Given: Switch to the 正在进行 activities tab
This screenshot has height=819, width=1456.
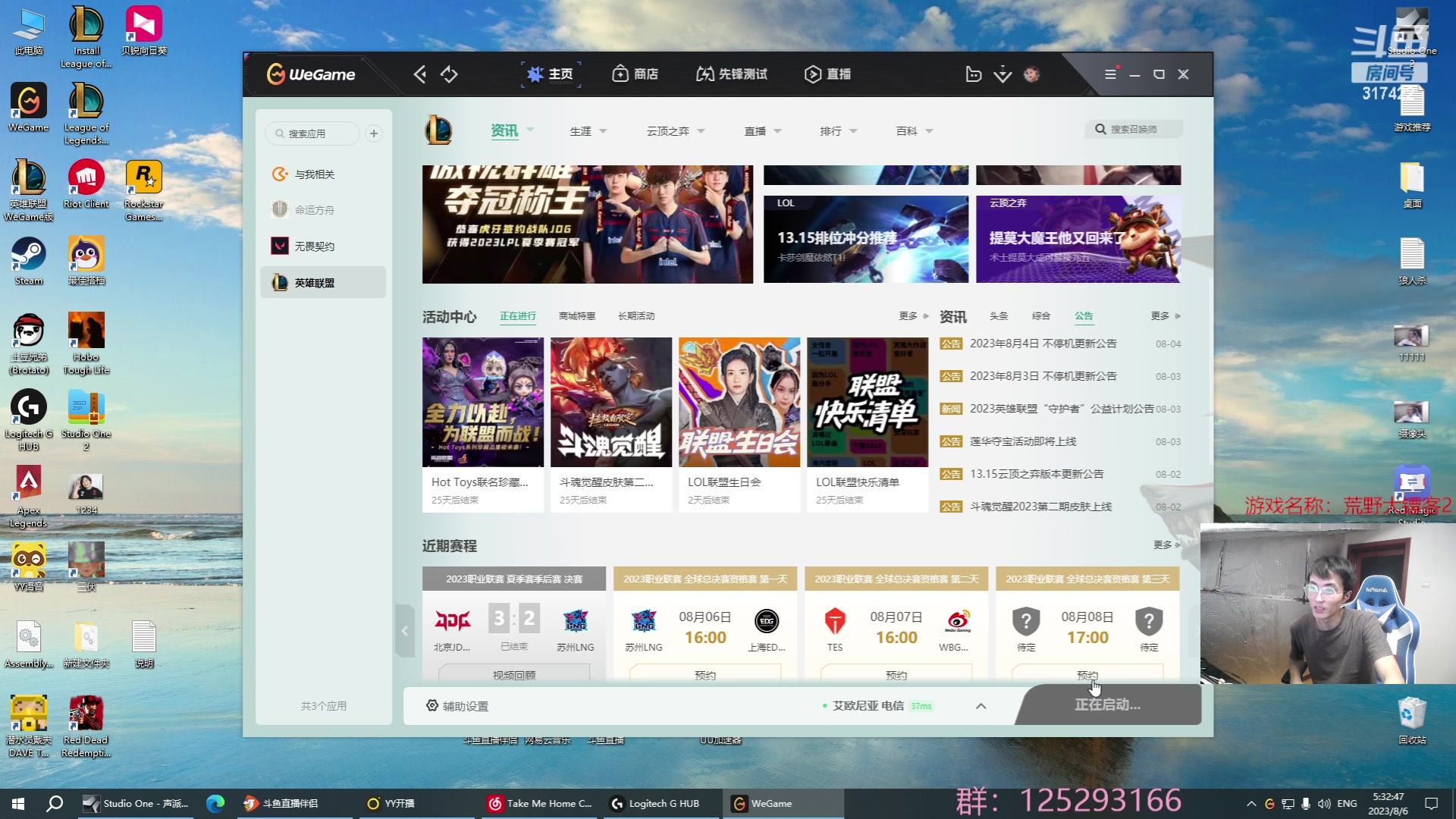Looking at the screenshot, I should 517,316.
